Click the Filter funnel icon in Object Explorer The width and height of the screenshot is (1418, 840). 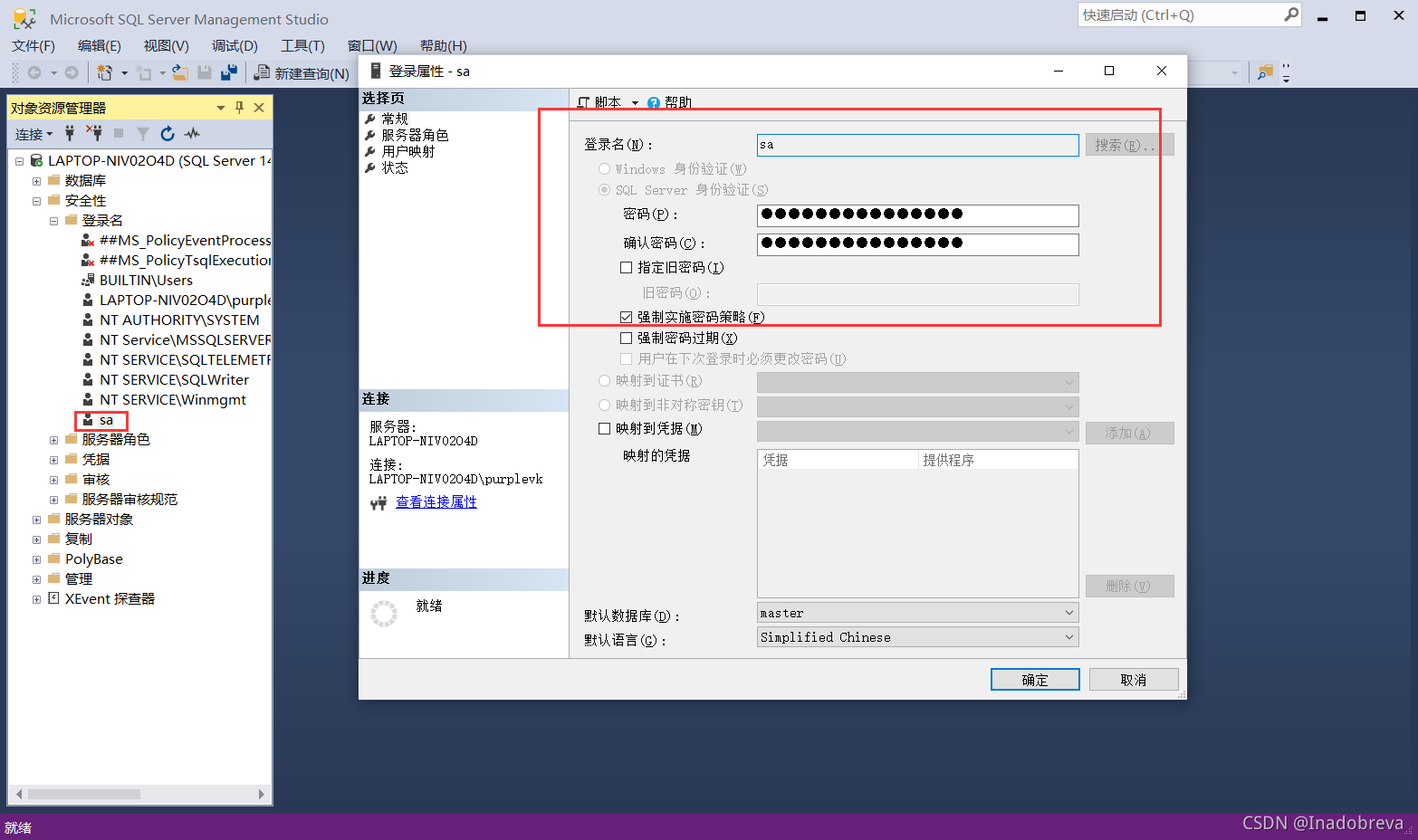point(143,134)
